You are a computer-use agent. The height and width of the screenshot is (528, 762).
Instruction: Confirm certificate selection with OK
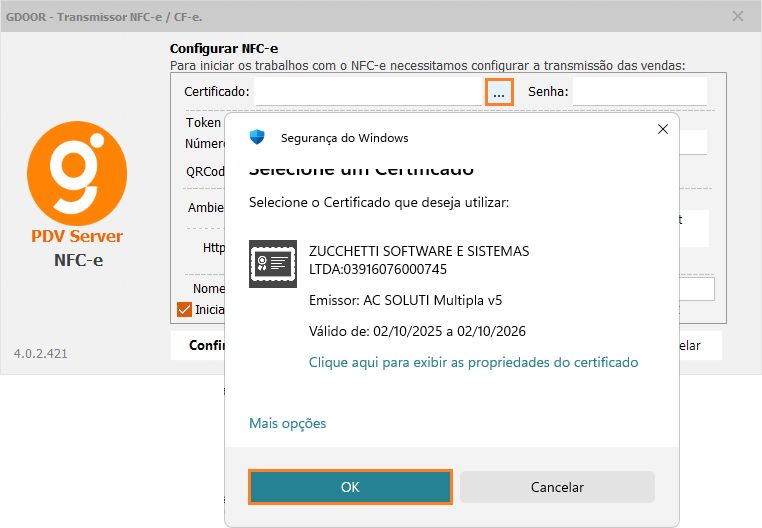(350, 487)
